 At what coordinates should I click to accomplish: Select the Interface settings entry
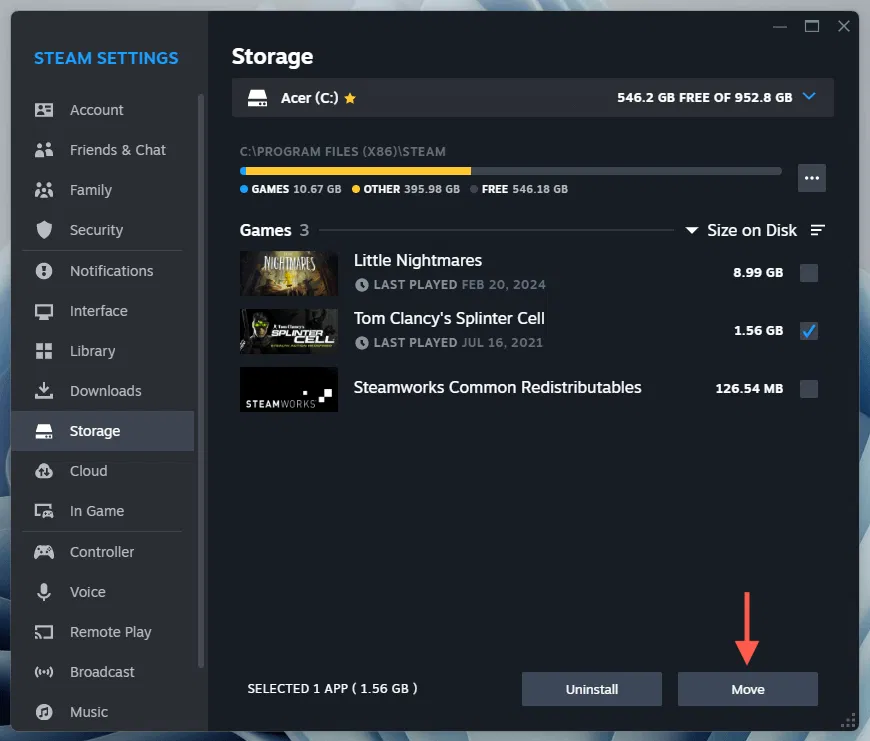[103, 311]
